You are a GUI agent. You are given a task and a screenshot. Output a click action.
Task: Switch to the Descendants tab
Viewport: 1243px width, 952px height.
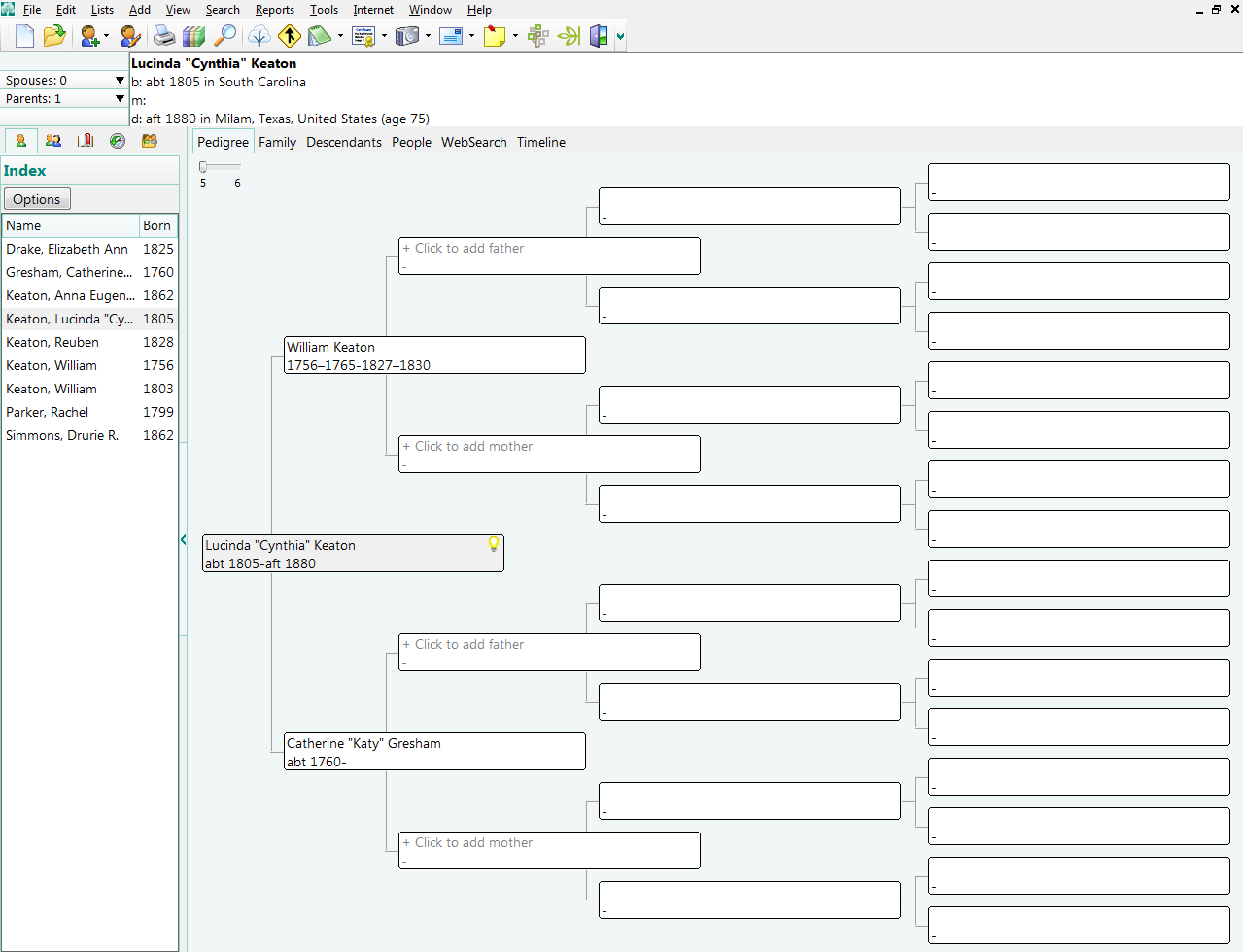pos(344,142)
